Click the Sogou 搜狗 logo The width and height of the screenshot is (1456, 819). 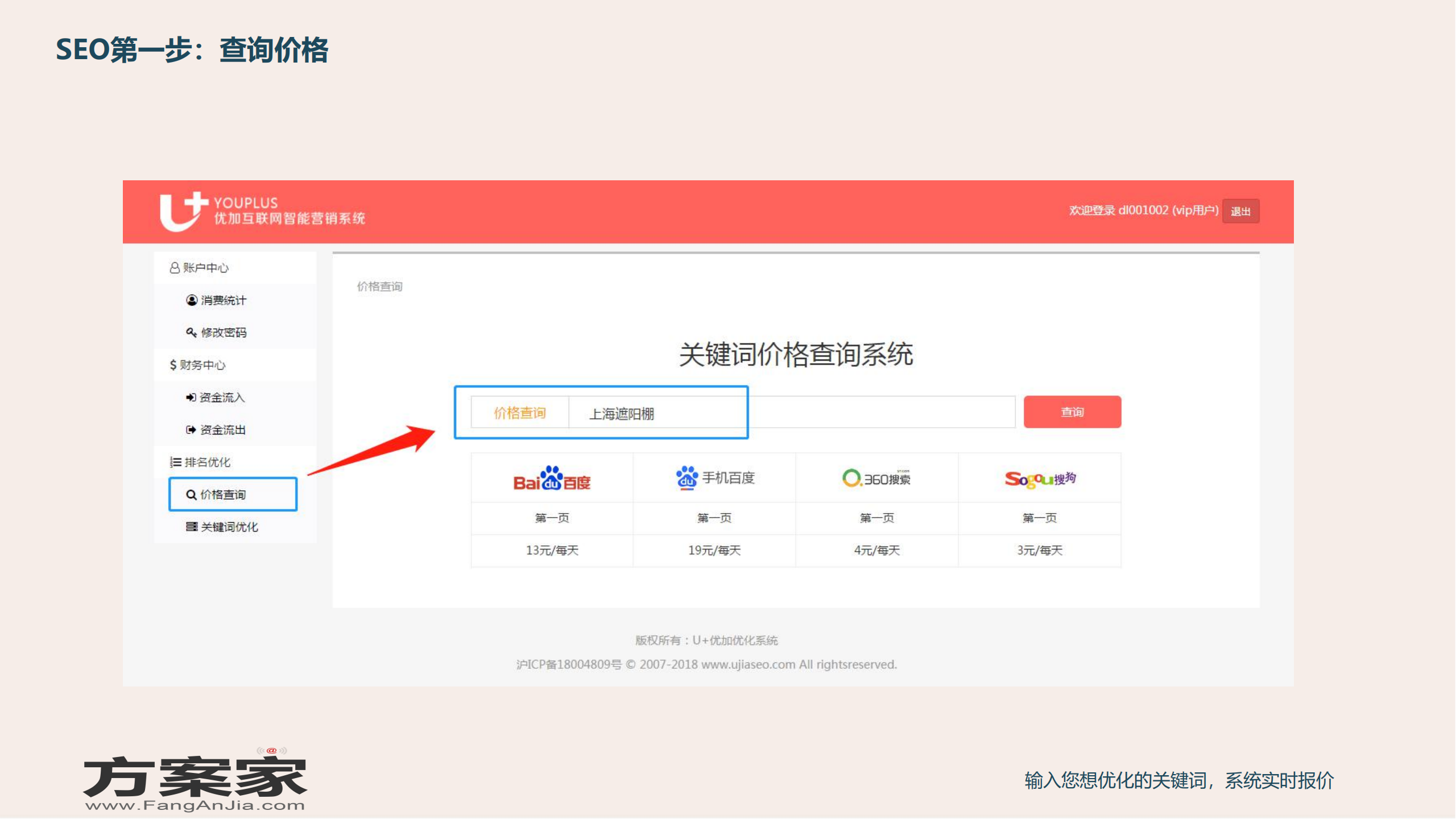(1040, 479)
